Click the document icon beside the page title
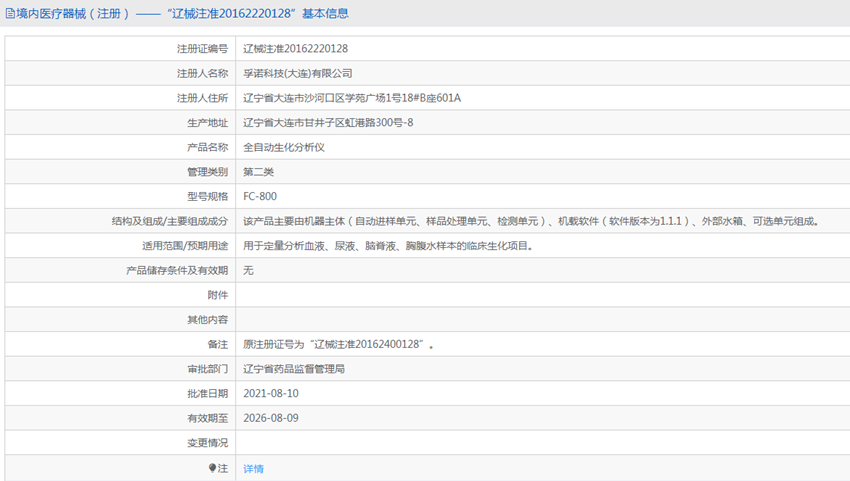This screenshot has width=850, height=481. click(x=10, y=14)
